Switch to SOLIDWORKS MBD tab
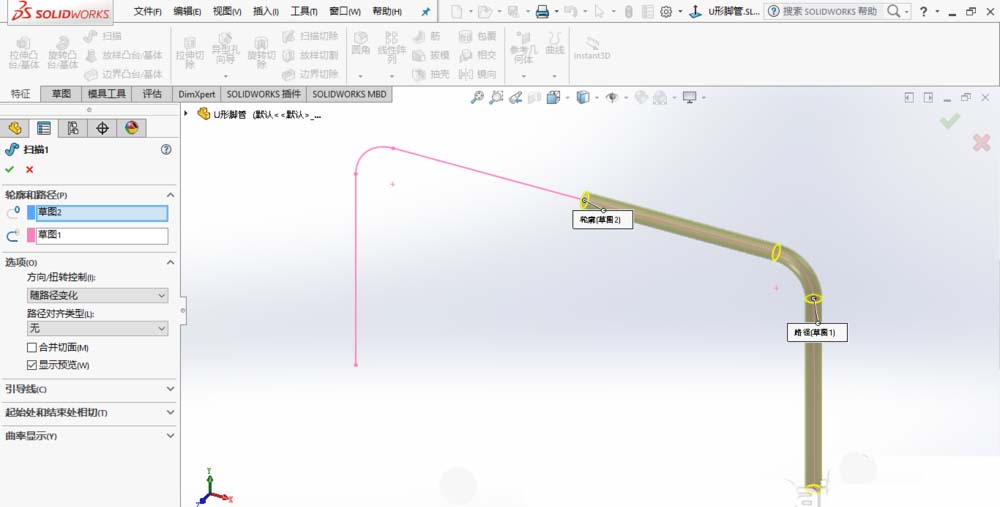The image size is (1000, 507). (x=349, y=94)
